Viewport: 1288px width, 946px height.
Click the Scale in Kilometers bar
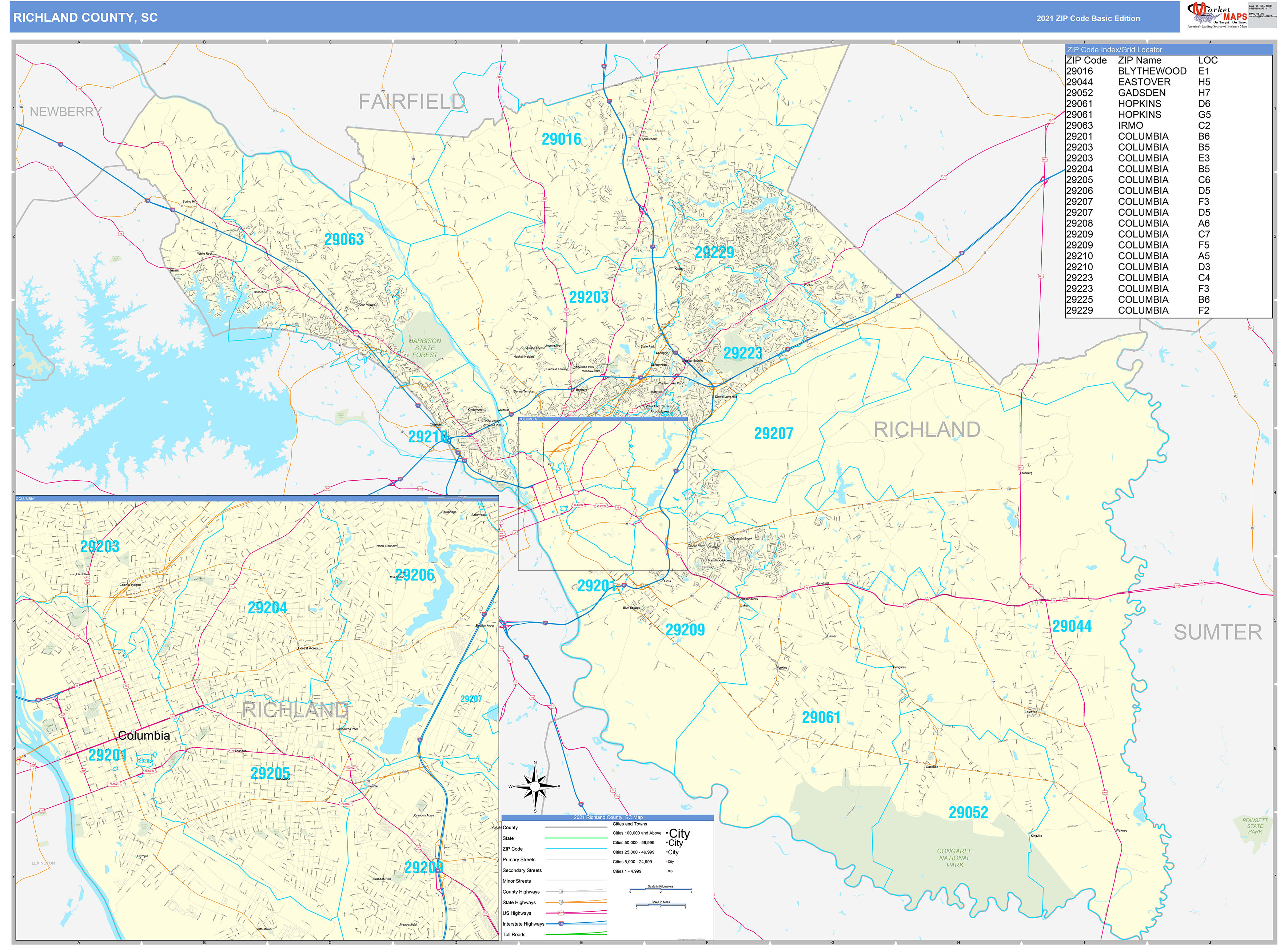pyautogui.click(x=661, y=890)
